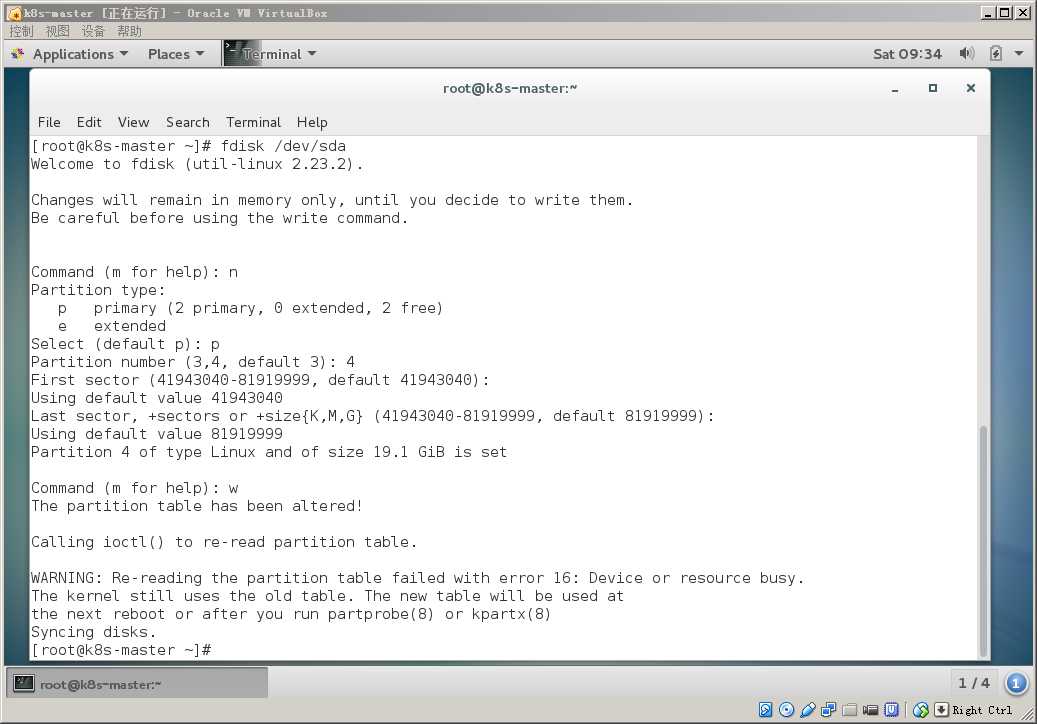
Task: Click the 1 / 4 workspace switcher
Action: [x=974, y=683]
